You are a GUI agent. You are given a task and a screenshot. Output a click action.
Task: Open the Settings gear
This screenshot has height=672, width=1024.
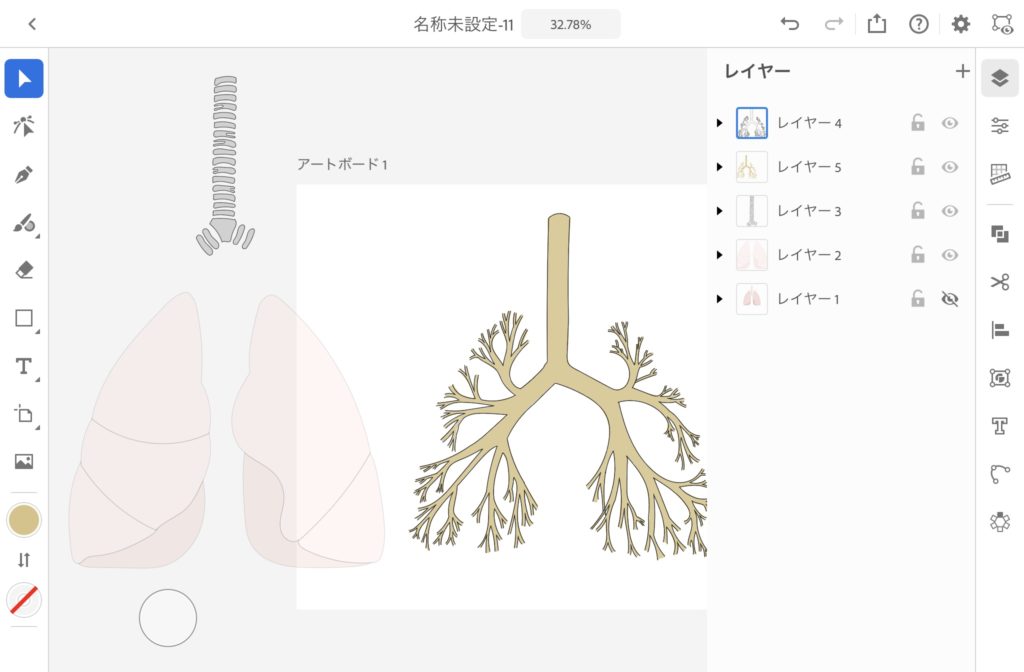(x=961, y=24)
